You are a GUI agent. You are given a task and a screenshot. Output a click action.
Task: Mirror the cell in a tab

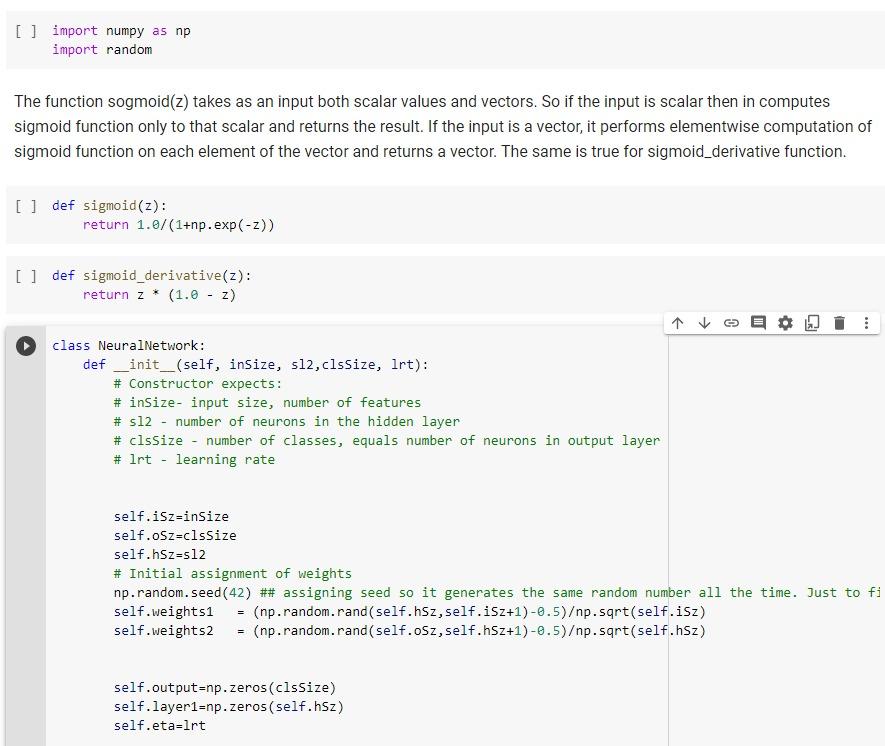pyautogui.click(x=812, y=323)
